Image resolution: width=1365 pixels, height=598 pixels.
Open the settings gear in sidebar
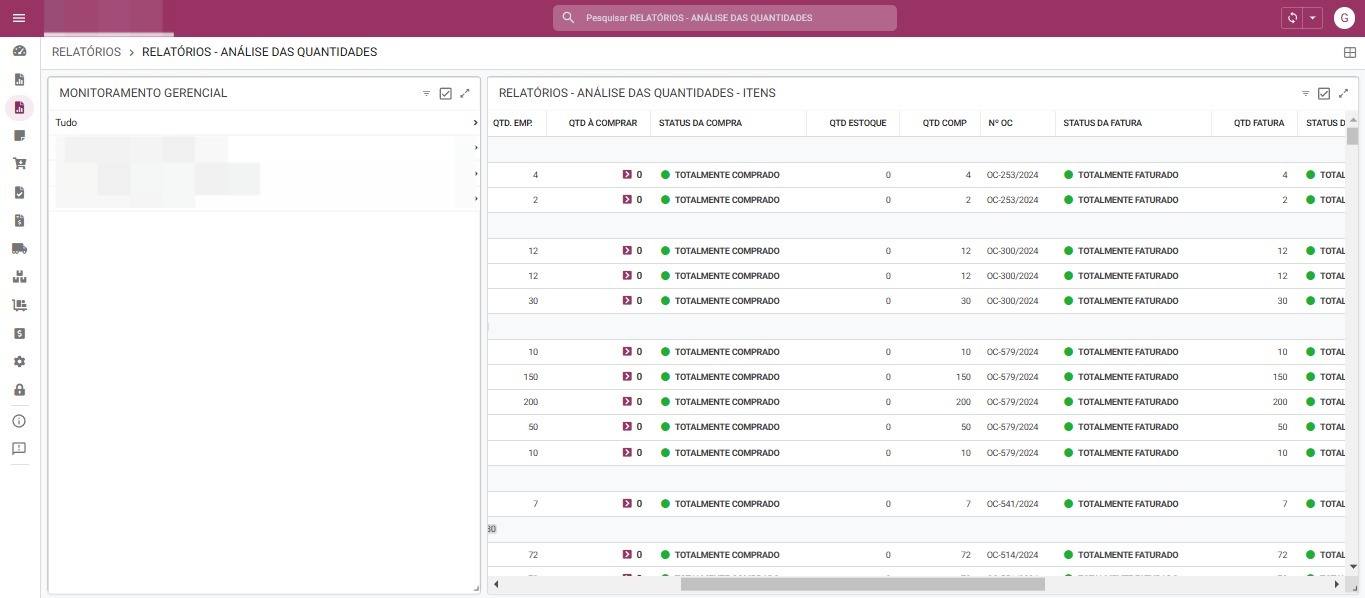coord(19,362)
